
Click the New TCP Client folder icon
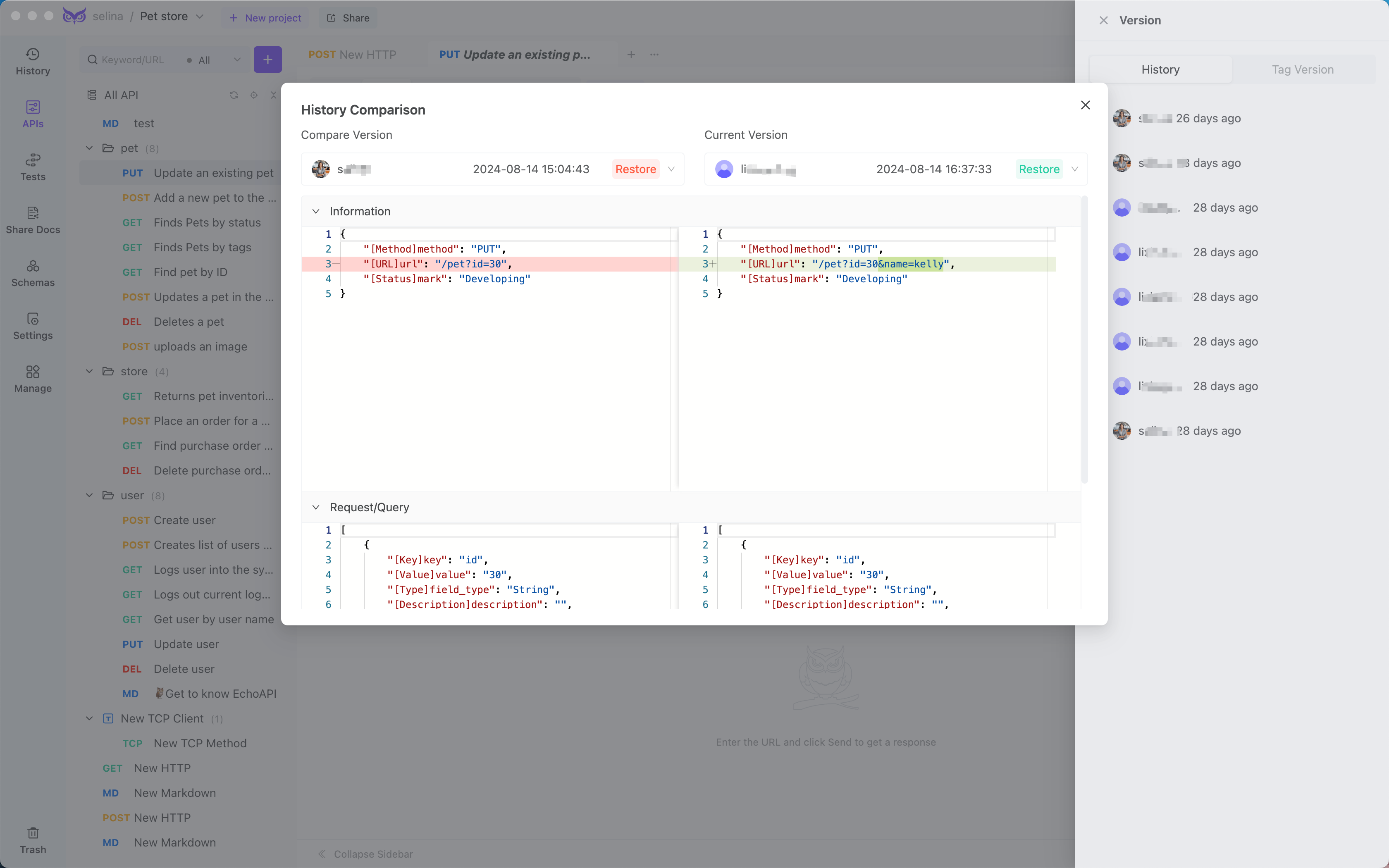pos(108,718)
